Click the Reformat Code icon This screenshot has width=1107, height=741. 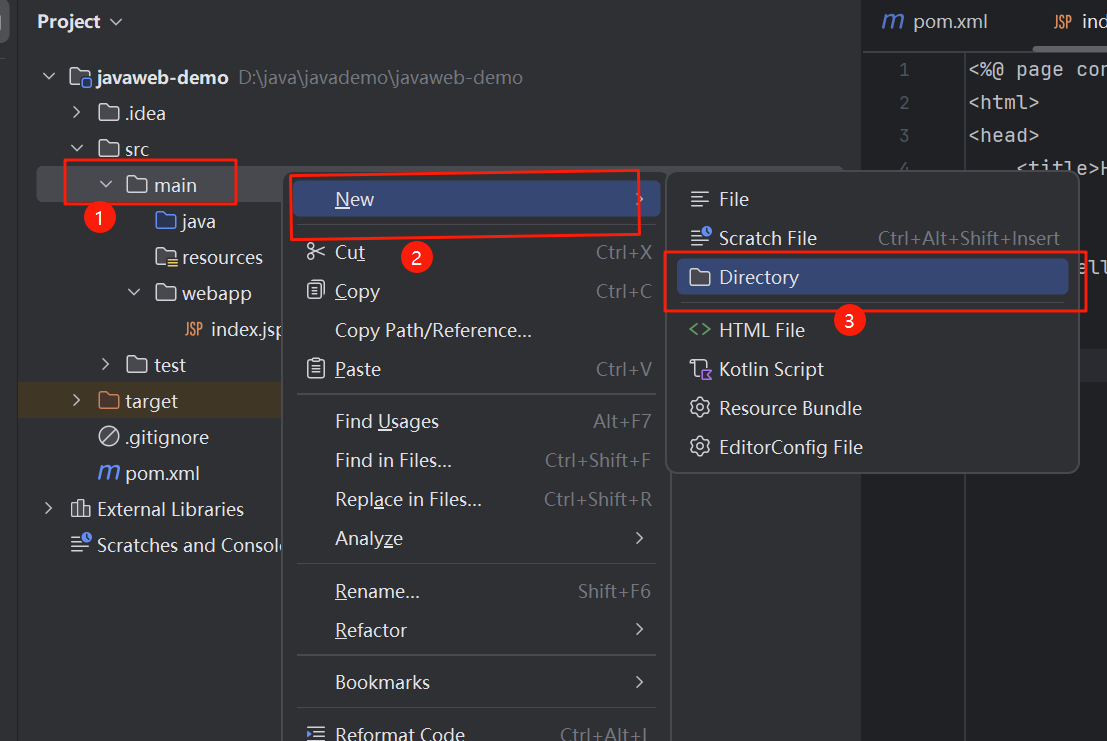coord(316,733)
